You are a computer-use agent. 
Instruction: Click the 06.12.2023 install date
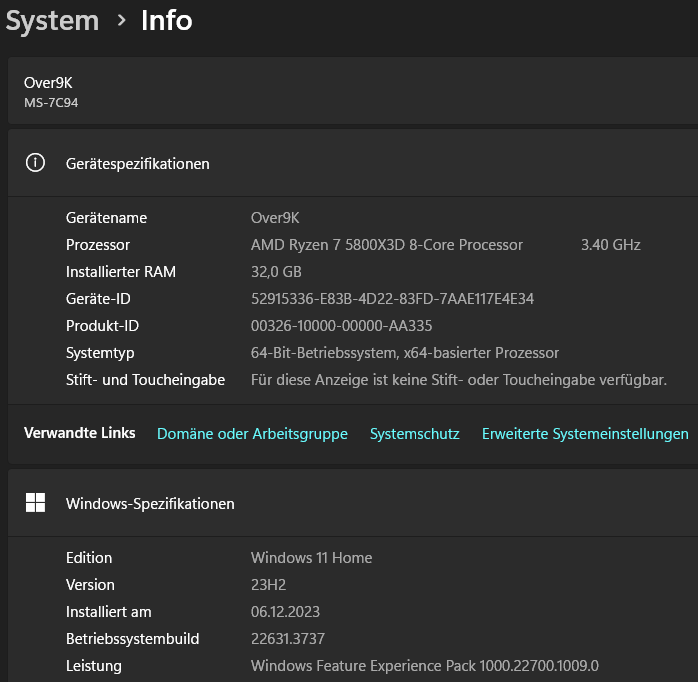click(x=285, y=612)
